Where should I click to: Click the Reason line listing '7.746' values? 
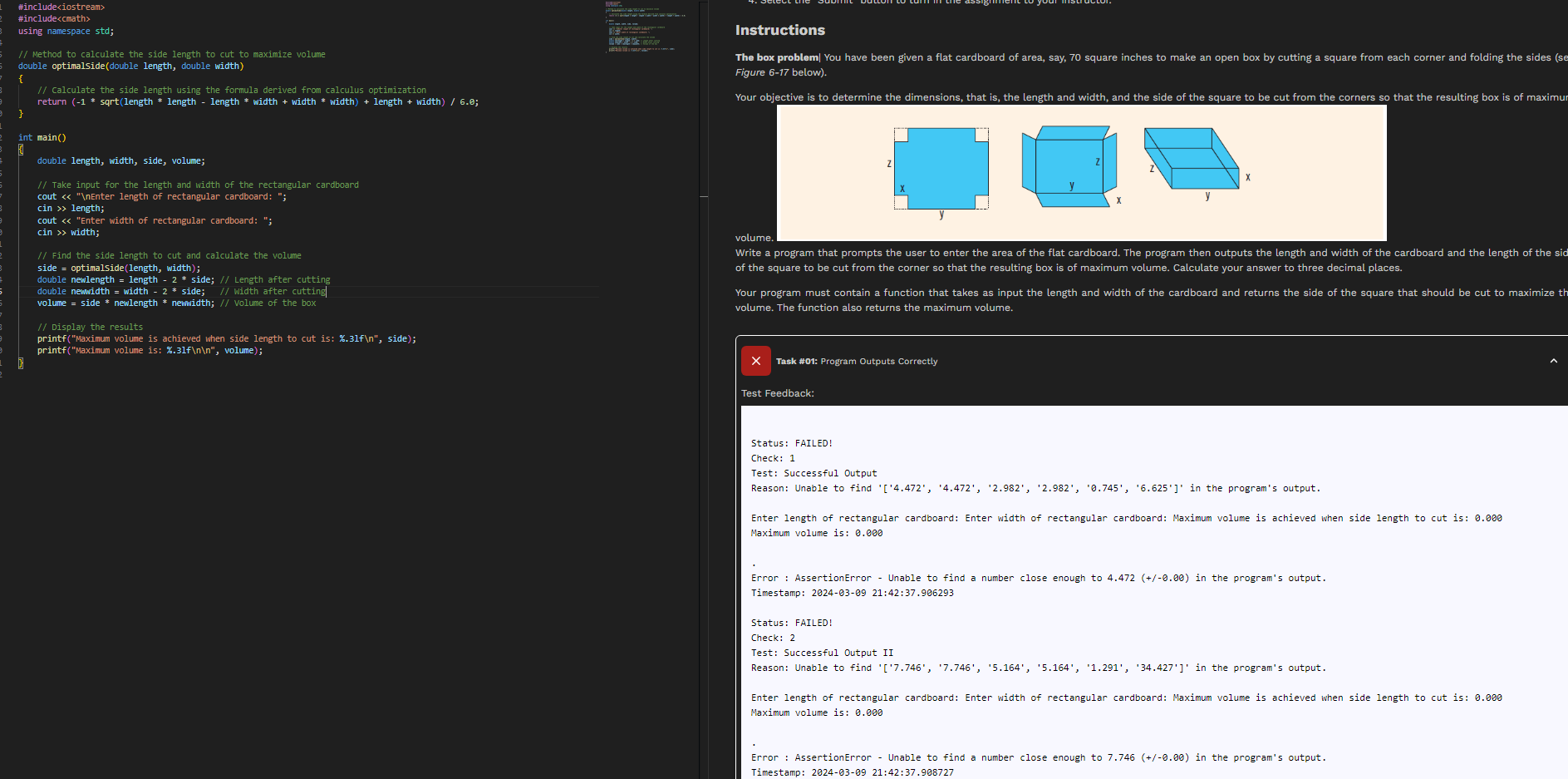(1039, 668)
